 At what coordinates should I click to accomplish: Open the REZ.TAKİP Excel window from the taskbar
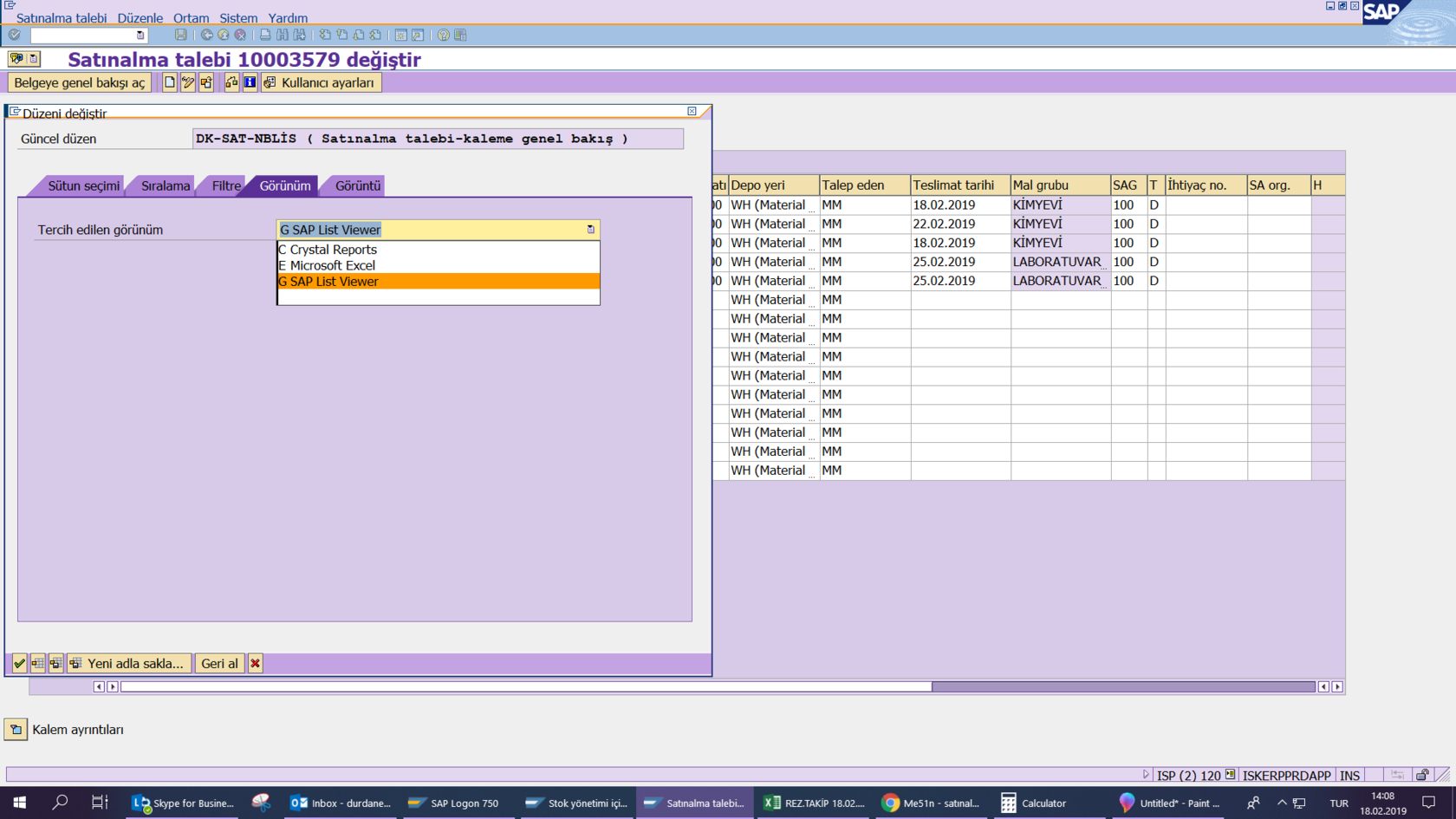[x=815, y=803]
